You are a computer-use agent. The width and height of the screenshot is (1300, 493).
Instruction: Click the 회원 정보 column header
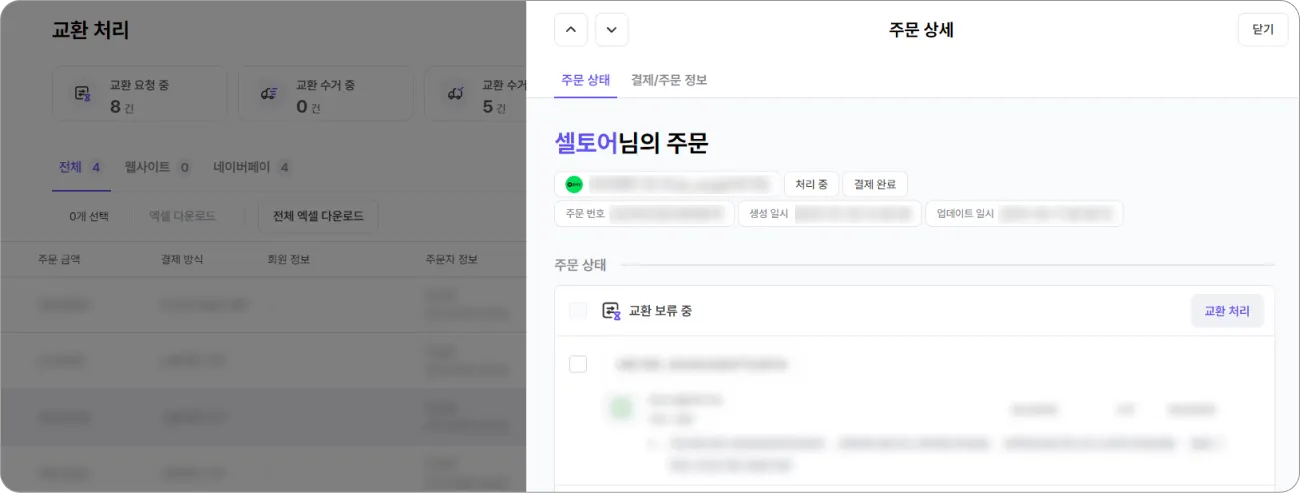[289, 259]
